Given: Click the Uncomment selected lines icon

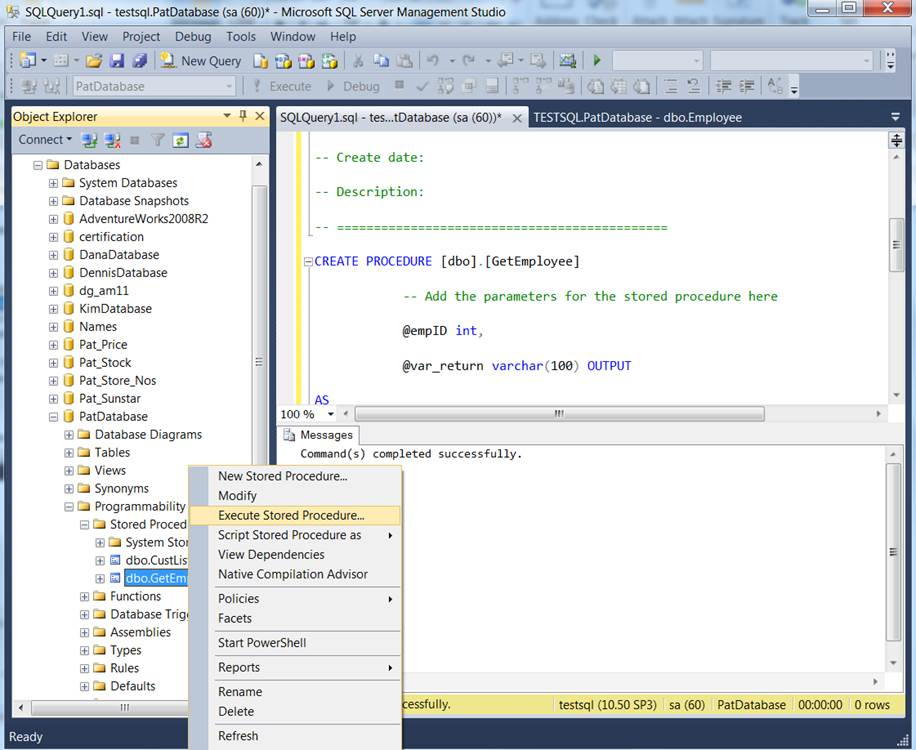Looking at the screenshot, I should point(693,86).
